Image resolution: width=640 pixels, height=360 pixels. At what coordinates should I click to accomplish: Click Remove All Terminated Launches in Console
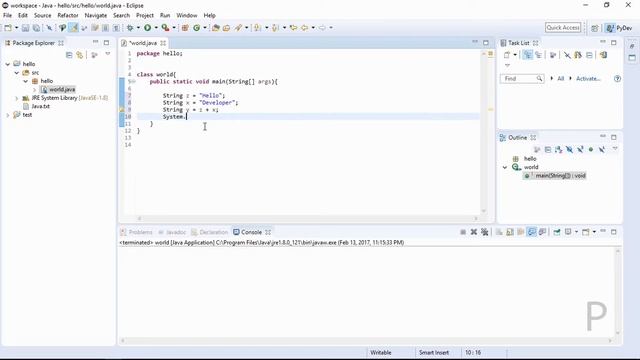(484, 232)
